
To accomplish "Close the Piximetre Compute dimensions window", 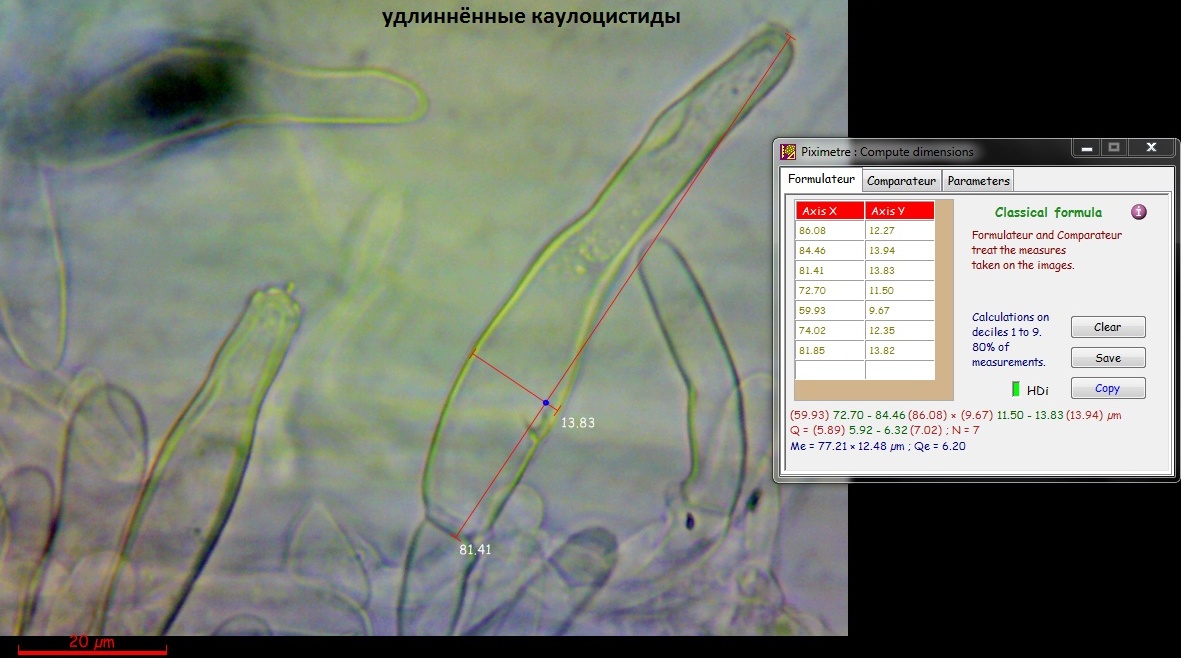I will point(1151,148).
